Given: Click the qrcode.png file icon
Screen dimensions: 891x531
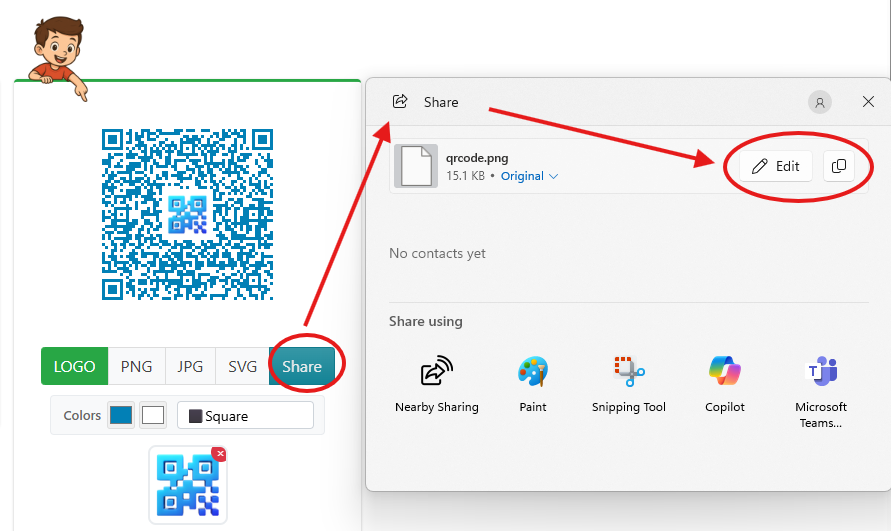Looking at the screenshot, I should pyautogui.click(x=416, y=166).
